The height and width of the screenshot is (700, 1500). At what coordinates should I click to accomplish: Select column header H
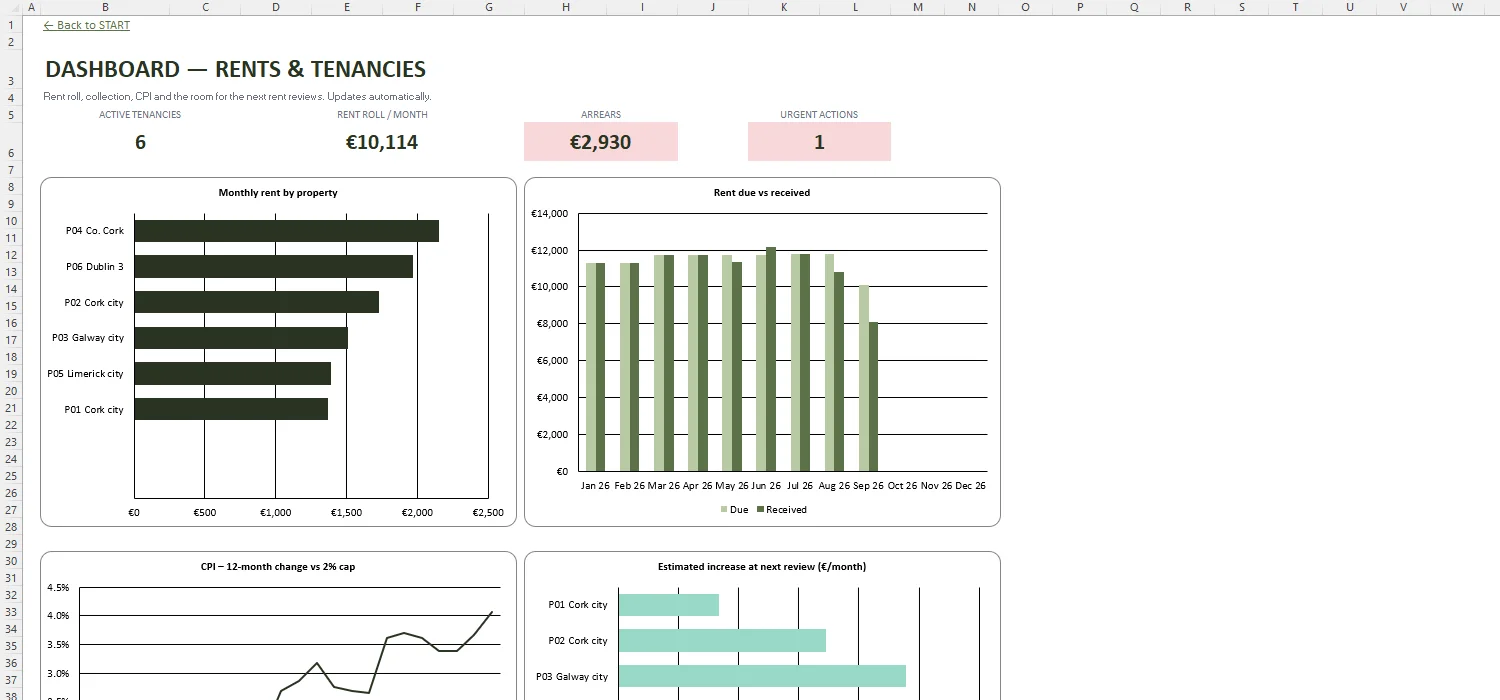coord(566,7)
